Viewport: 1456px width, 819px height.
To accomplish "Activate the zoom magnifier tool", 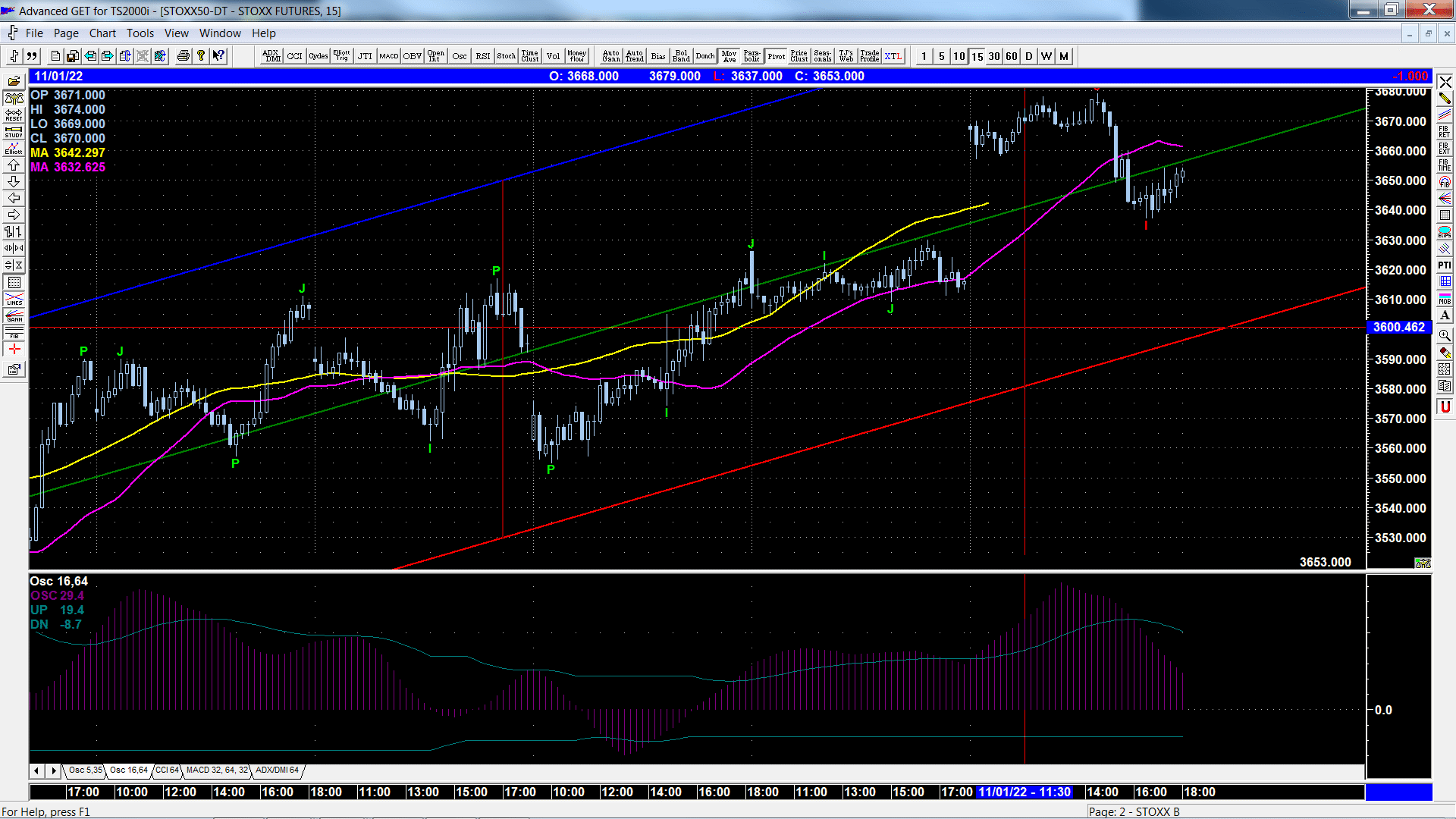I will coord(1445,335).
